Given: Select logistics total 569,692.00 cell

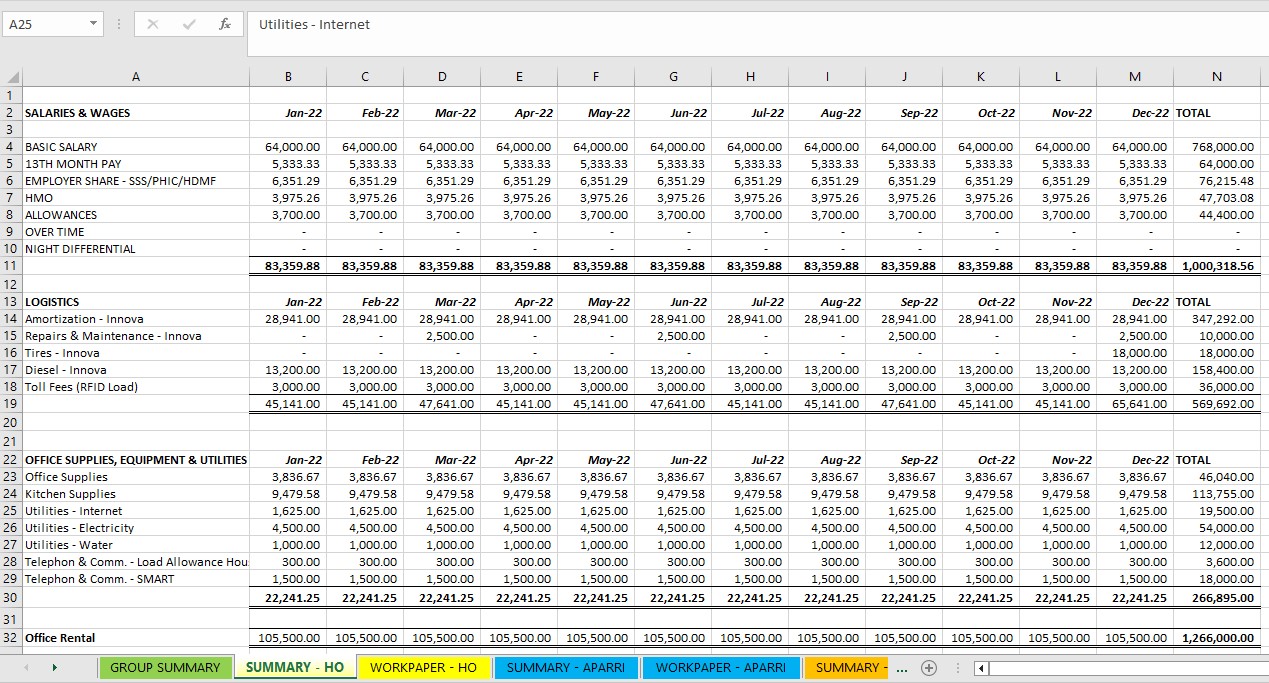Looking at the screenshot, I should pyautogui.click(x=1216, y=404).
